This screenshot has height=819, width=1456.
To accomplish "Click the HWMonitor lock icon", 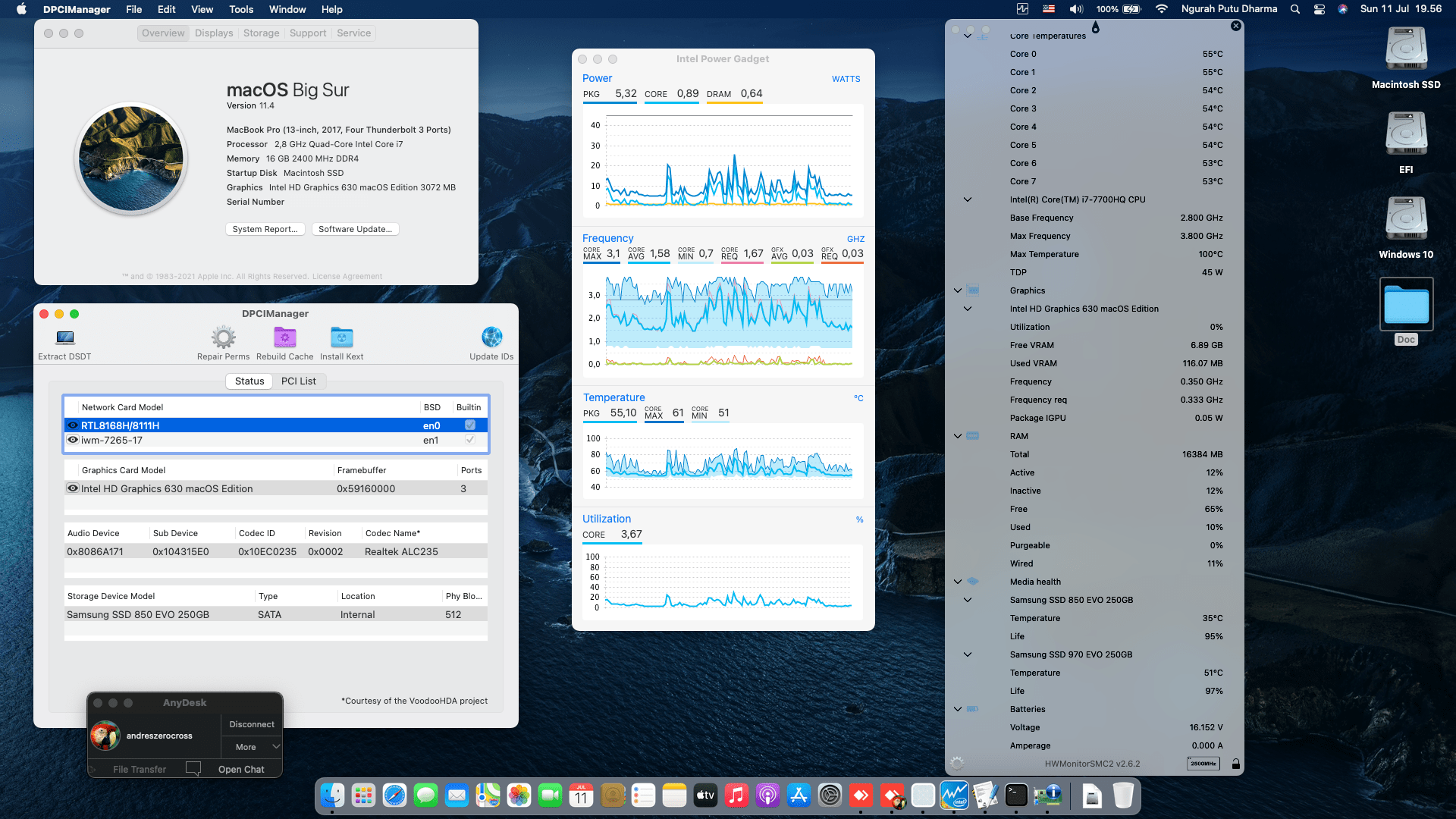I will 1235,764.
